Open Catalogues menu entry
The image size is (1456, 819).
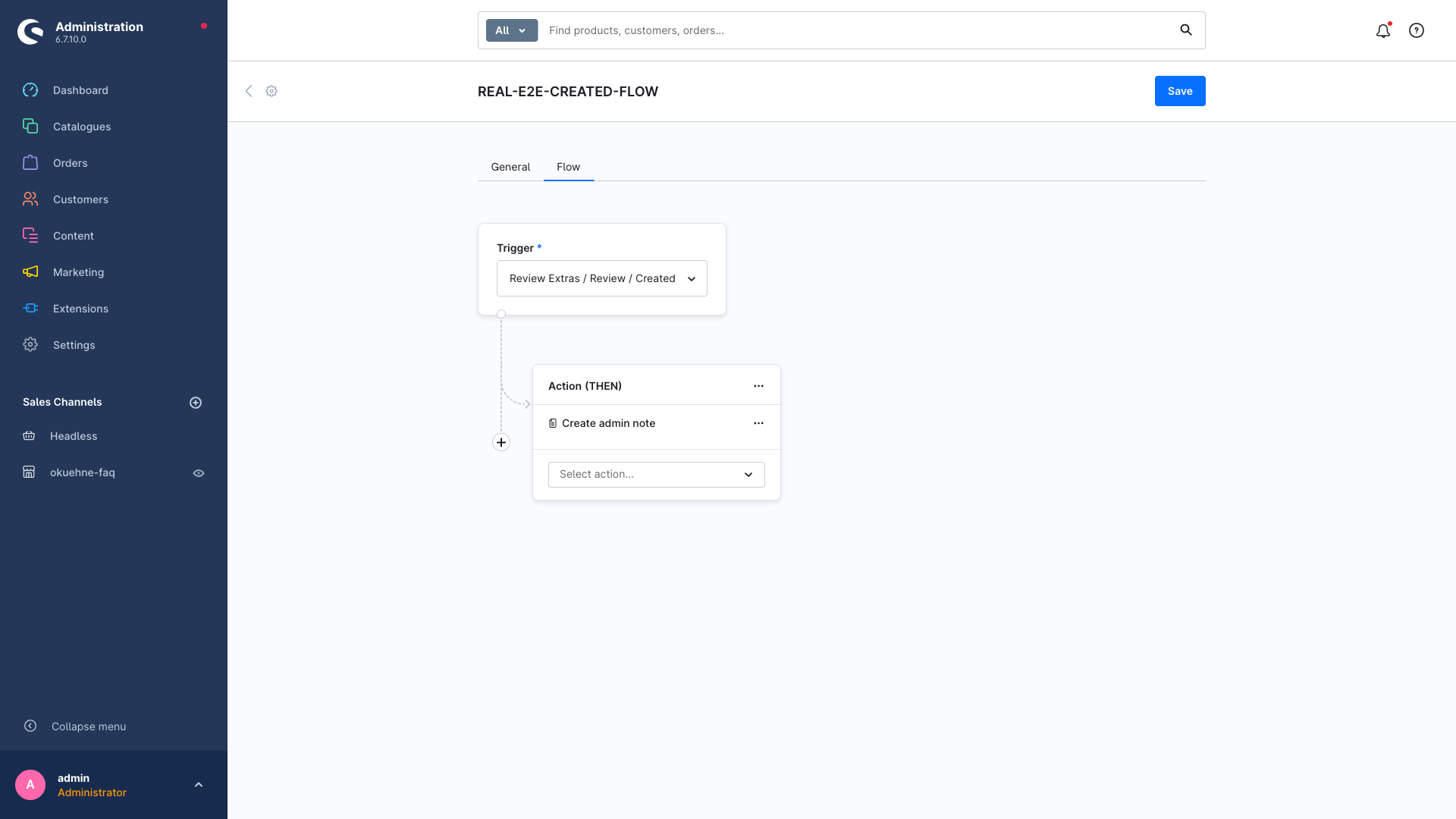click(x=82, y=127)
